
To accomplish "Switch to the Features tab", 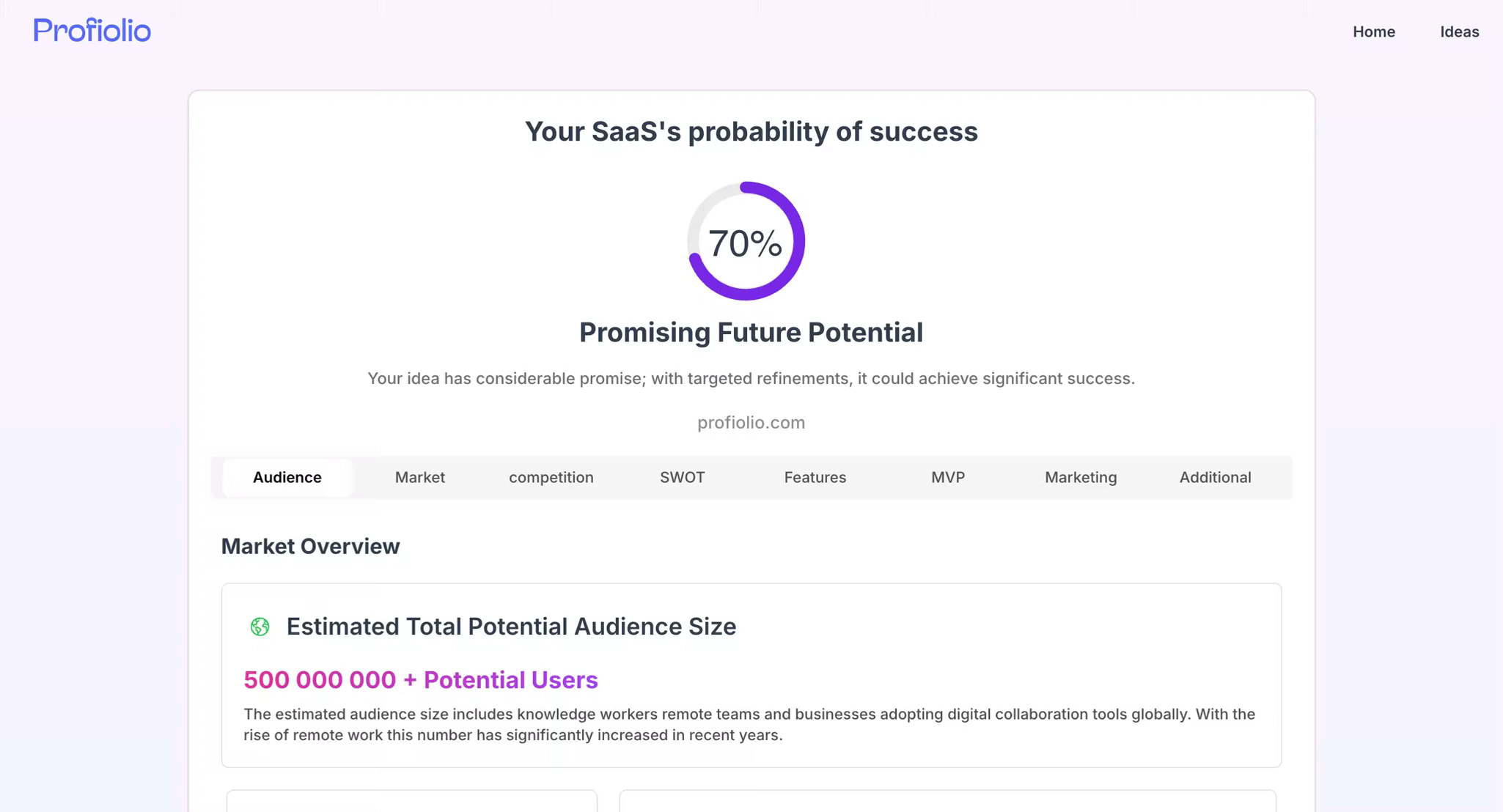I will (815, 477).
